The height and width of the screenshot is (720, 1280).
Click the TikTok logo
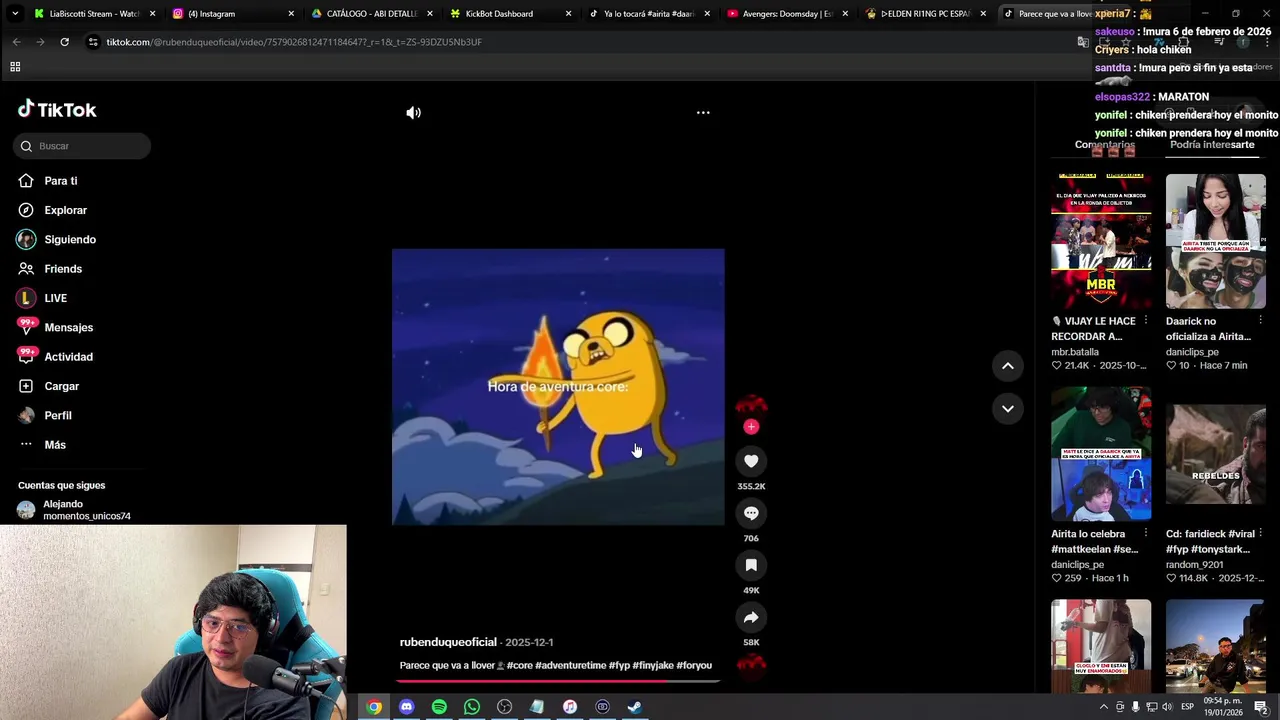click(x=57, y=109)
